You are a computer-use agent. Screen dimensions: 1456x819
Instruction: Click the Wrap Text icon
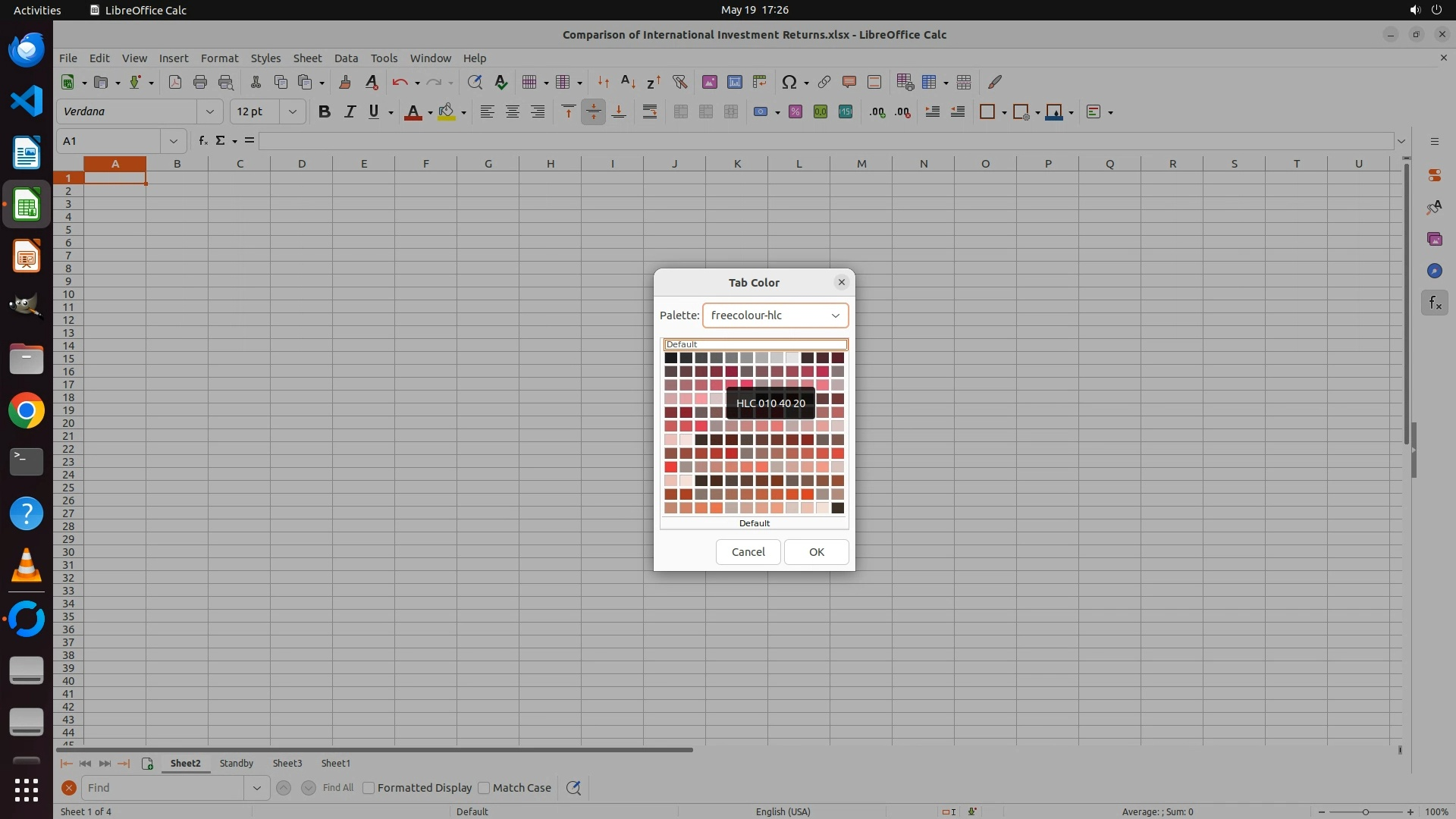[x=649, y=112]
